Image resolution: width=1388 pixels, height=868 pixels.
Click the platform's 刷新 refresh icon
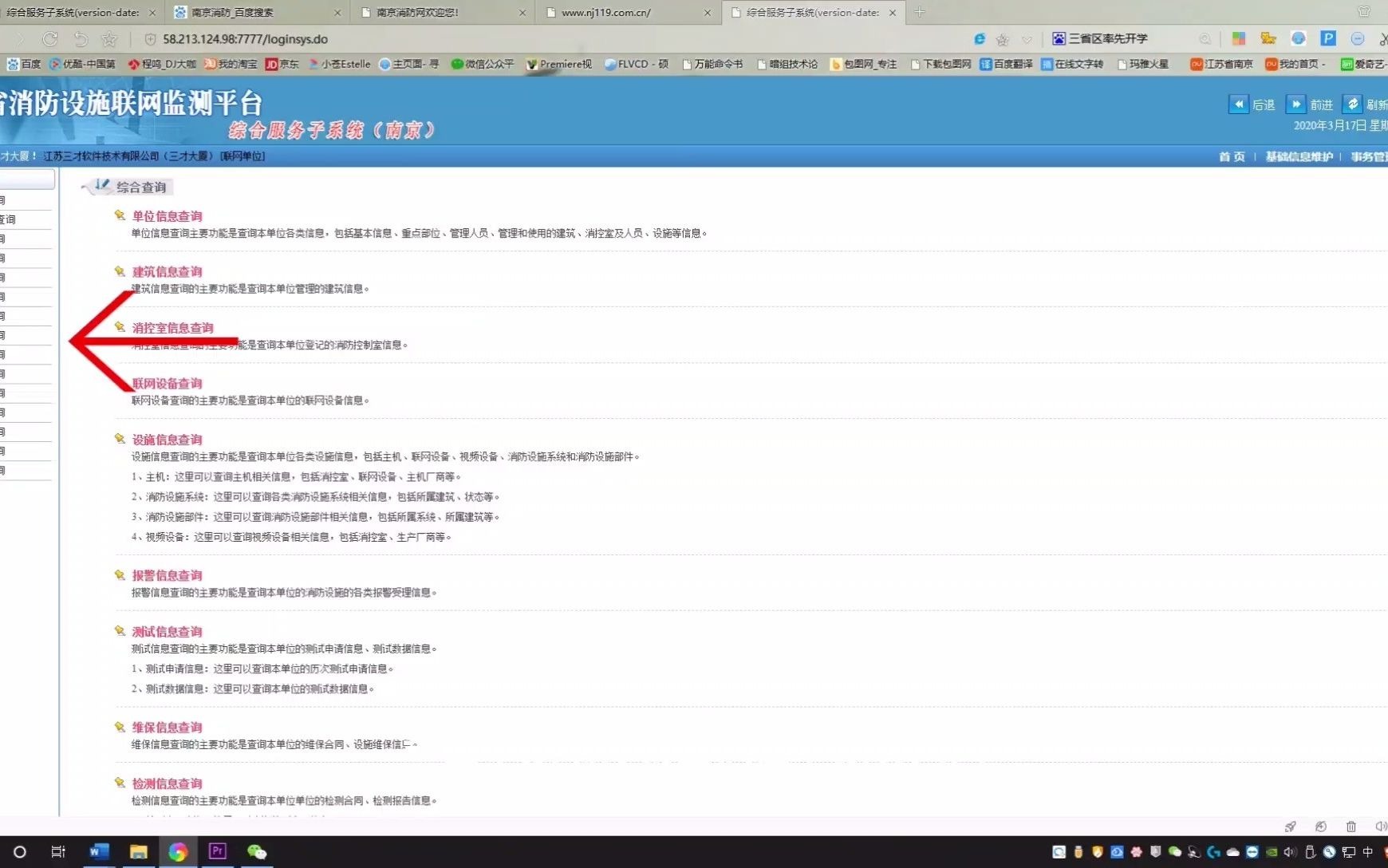click(1353, 105)
